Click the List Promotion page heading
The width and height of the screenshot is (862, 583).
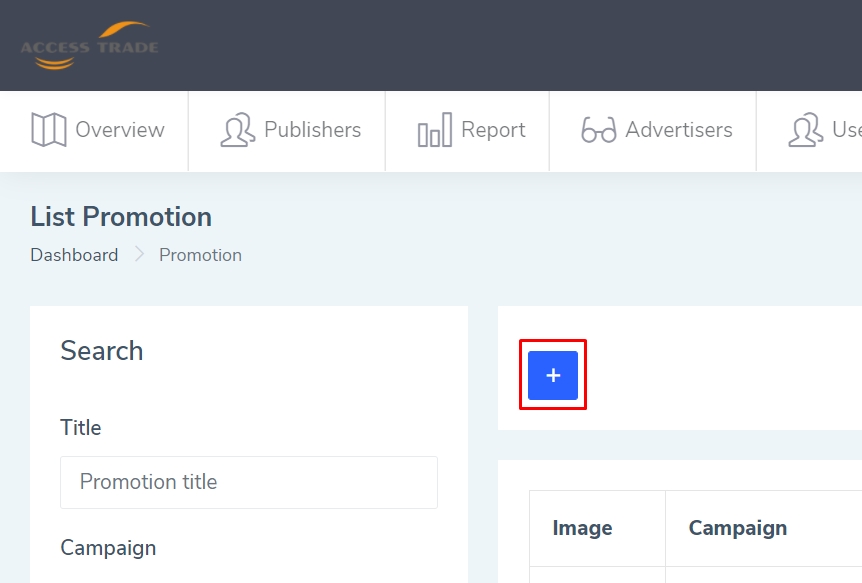tap(121, 217)
